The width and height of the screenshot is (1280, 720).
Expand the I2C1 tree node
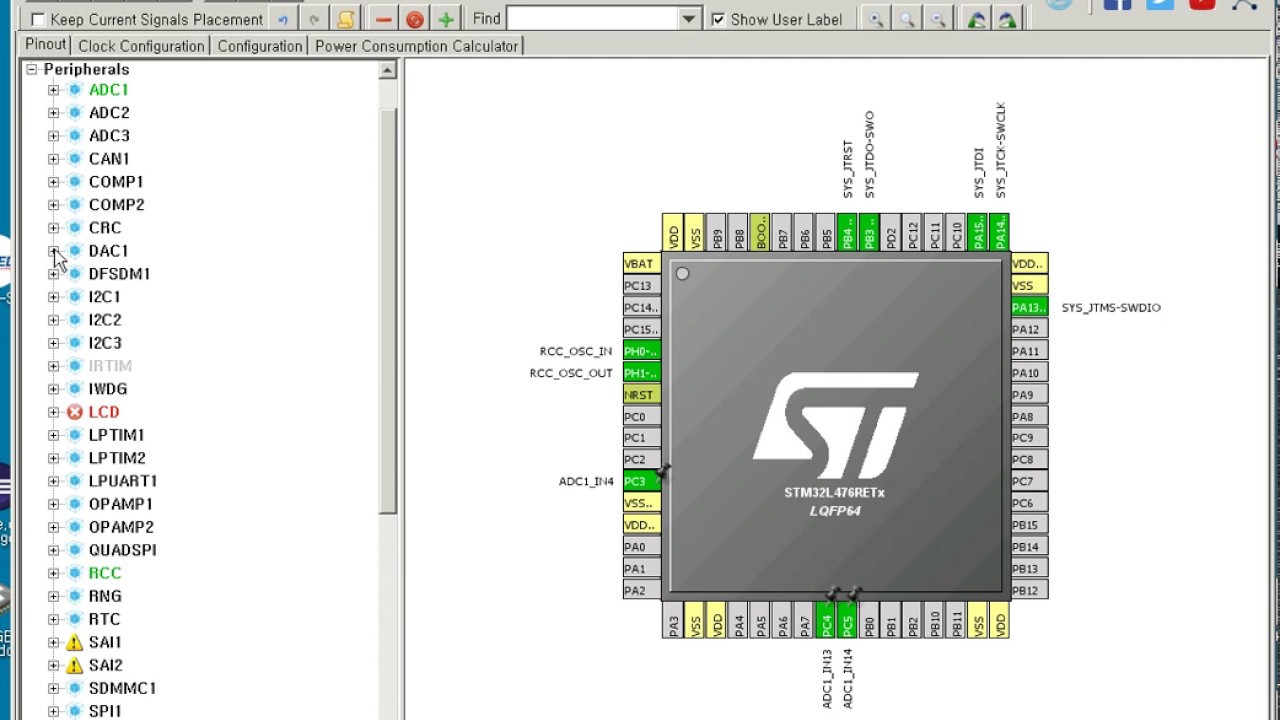(54, 297)
